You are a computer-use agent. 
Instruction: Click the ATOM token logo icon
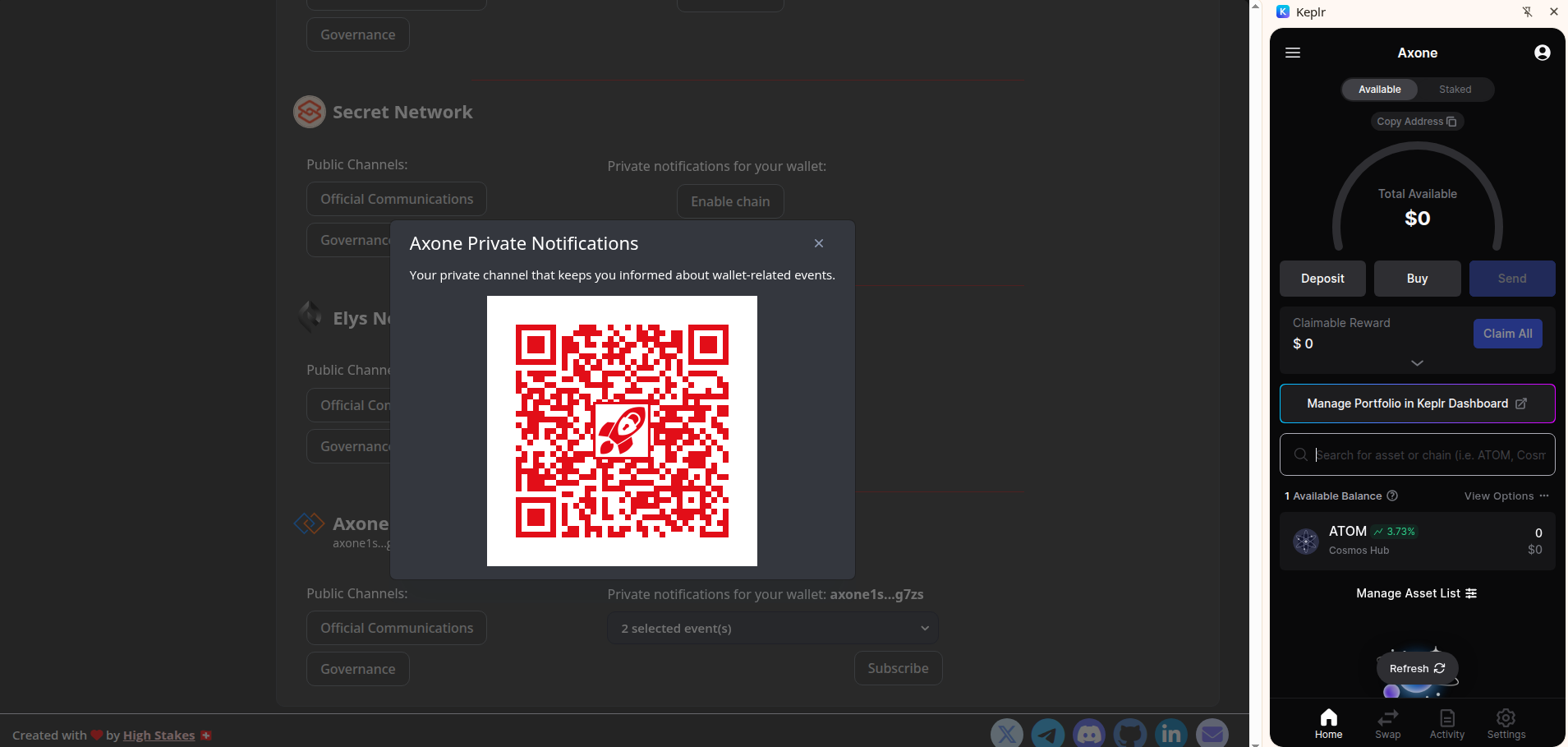pyautogui.click(x=1306, y=541)
